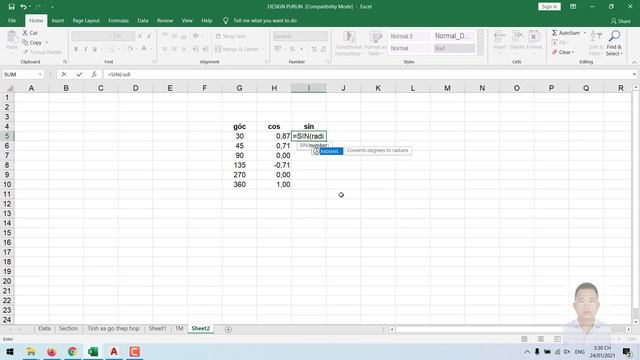
Task: Open the Number Format dropdown
Action: pos(325,36)
